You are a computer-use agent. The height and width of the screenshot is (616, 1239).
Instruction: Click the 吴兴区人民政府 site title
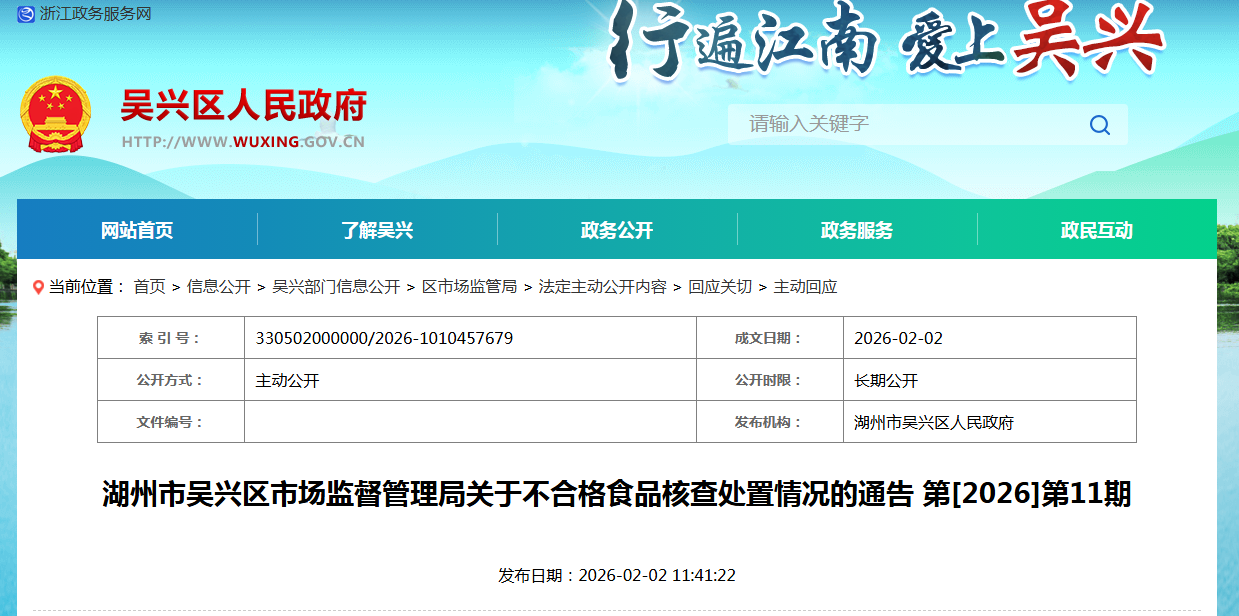(x=243, y=106)
